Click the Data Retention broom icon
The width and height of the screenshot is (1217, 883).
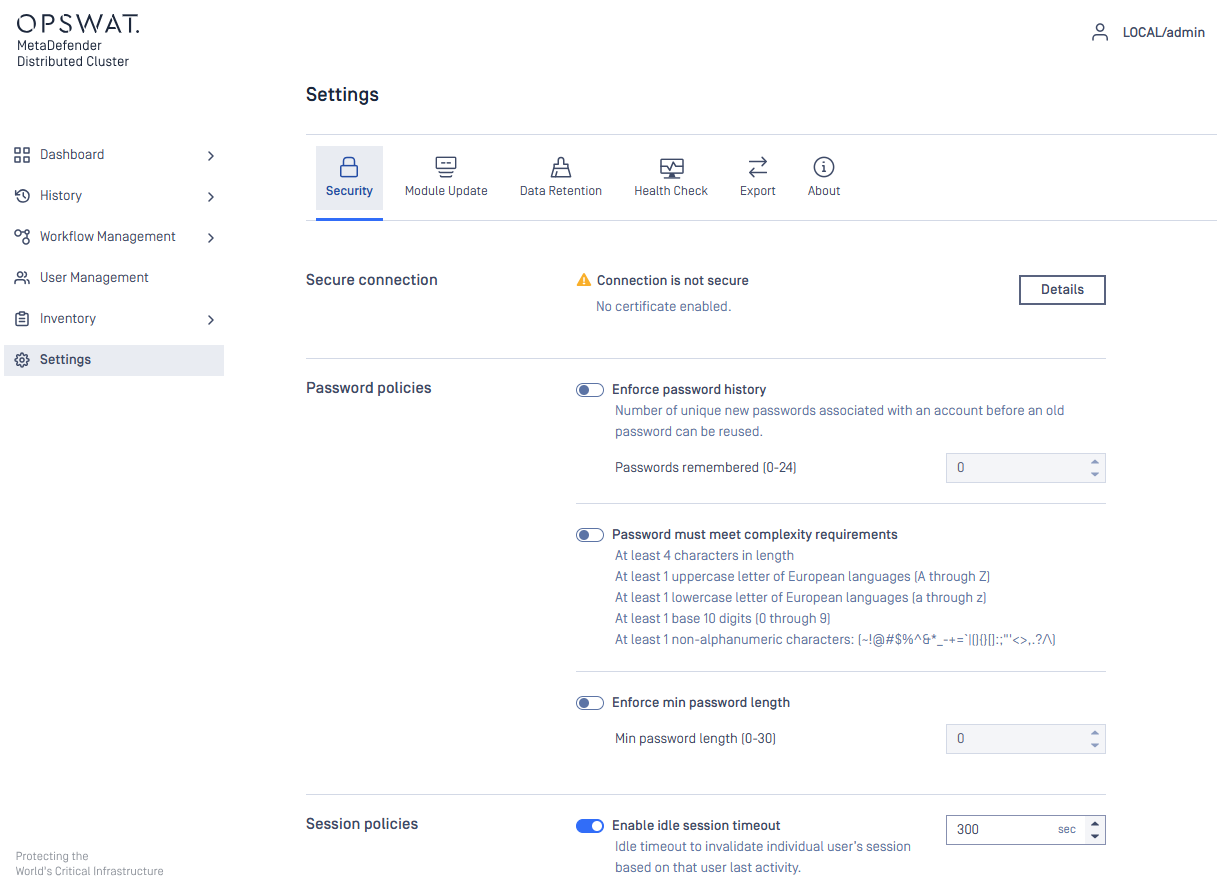(x=561, y=167)
